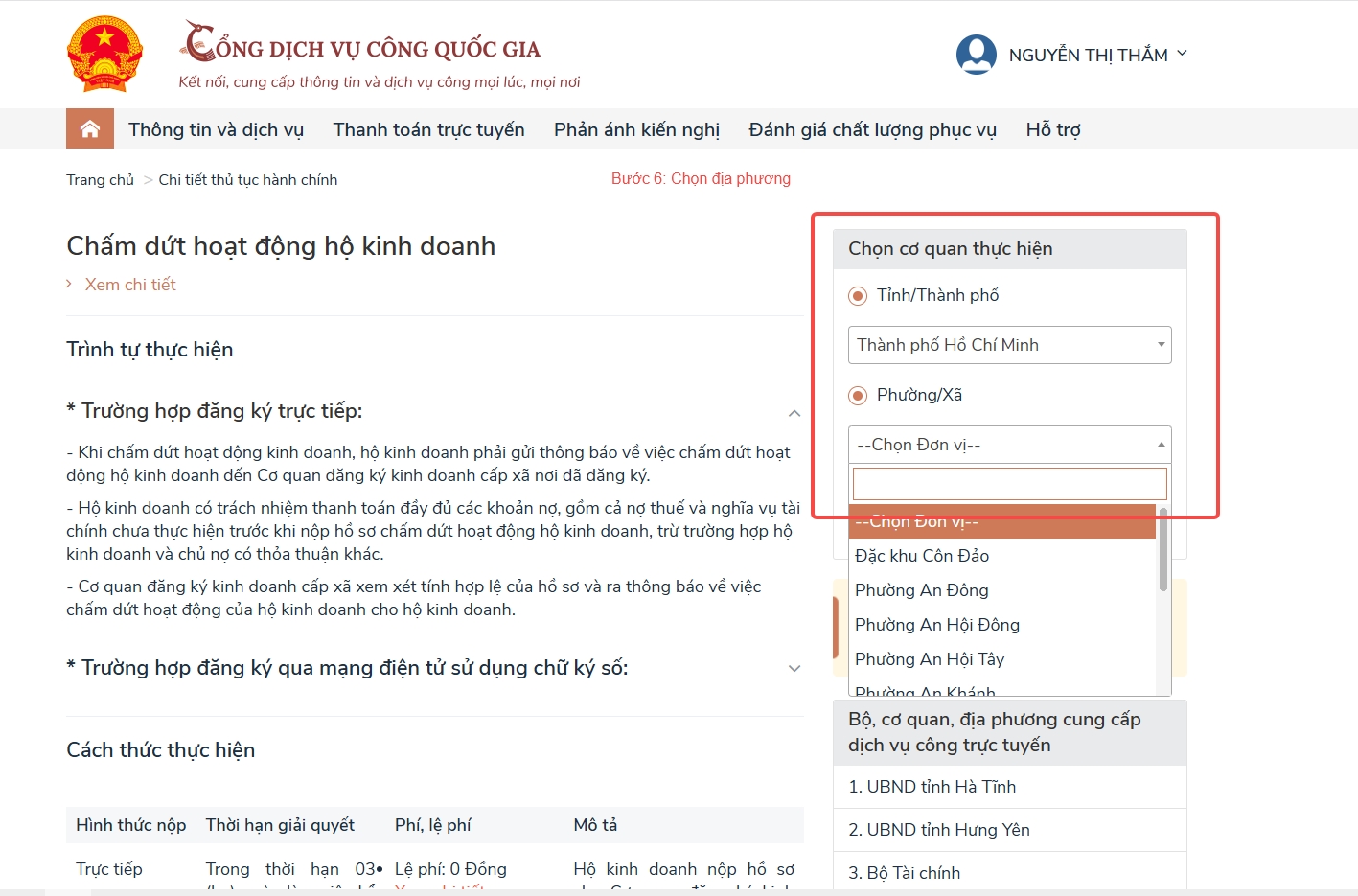Select 'Phường An Hội Tây' option
Screen dimensions: 1358x896
point(930,659)
